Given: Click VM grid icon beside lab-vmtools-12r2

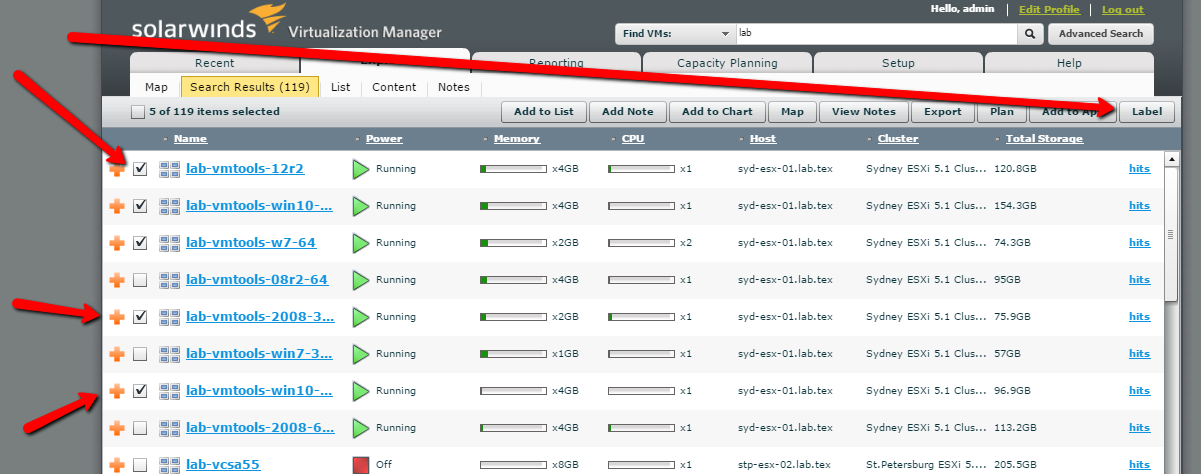Looking at the screenshot, I should (x=169, y=169).
